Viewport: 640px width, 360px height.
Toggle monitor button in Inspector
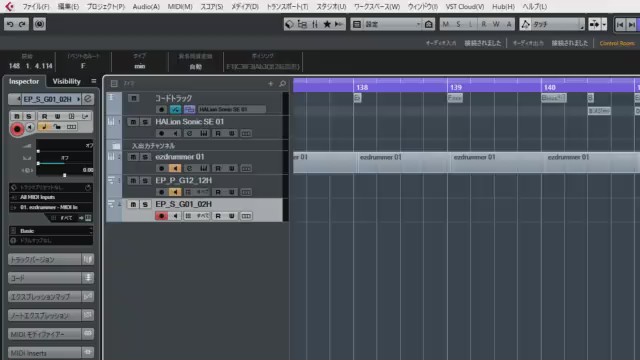30,127
